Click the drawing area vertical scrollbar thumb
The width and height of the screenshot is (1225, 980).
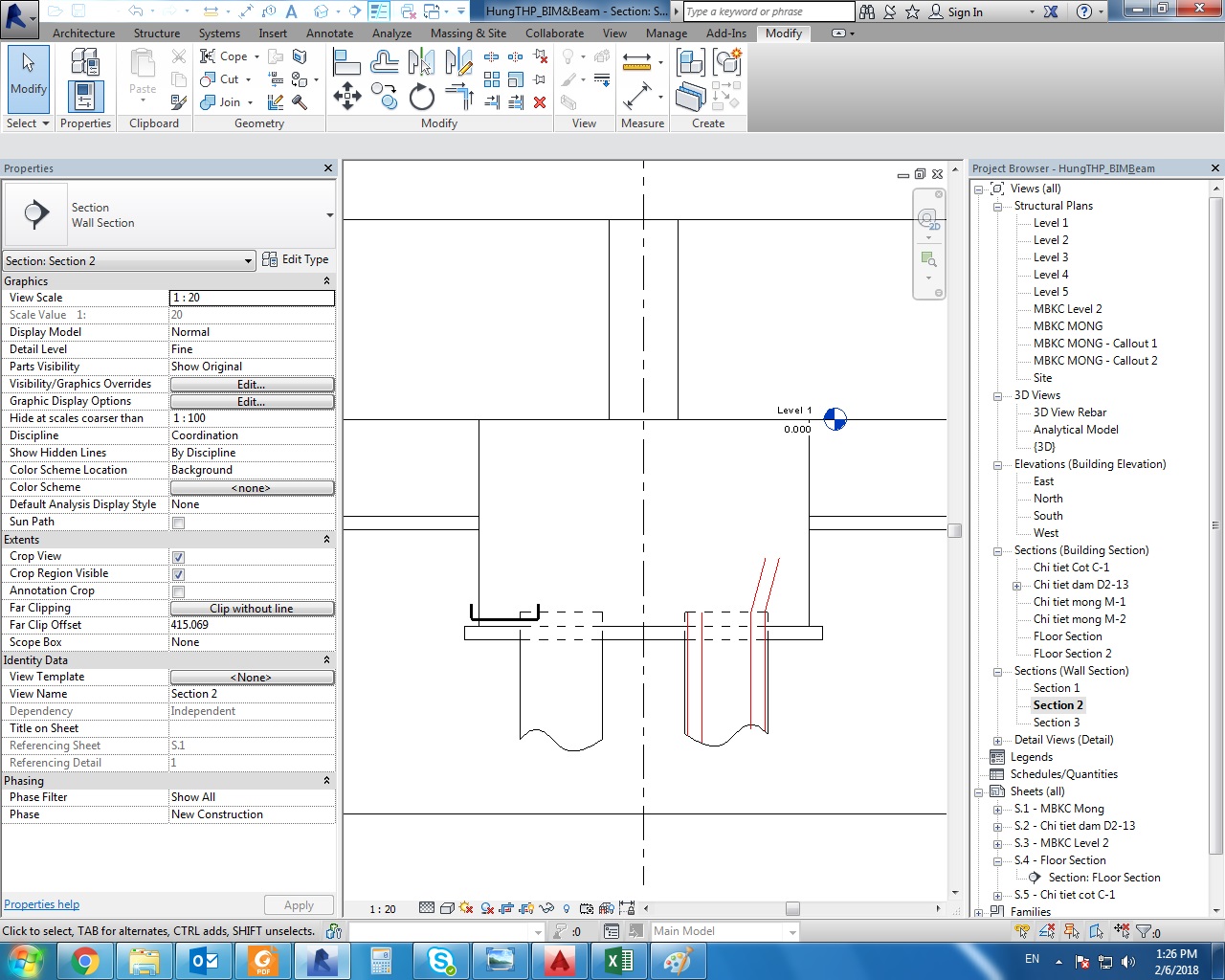click(x=954, y=530)
